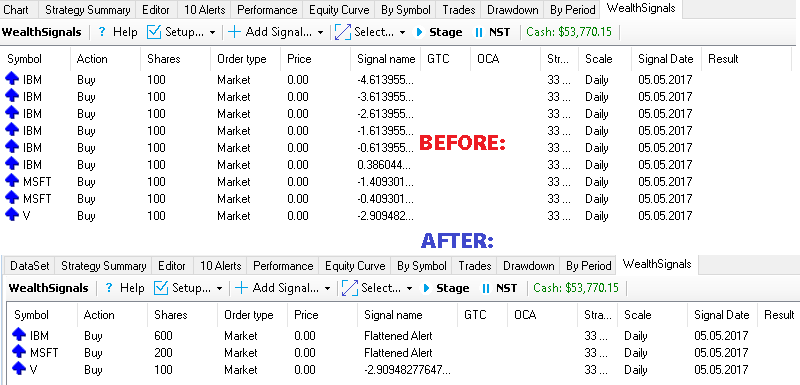Open the Add Signal dropdown arrow in top toolbar
This screenshot has width=800, height=385.
(x=320, y=33)
